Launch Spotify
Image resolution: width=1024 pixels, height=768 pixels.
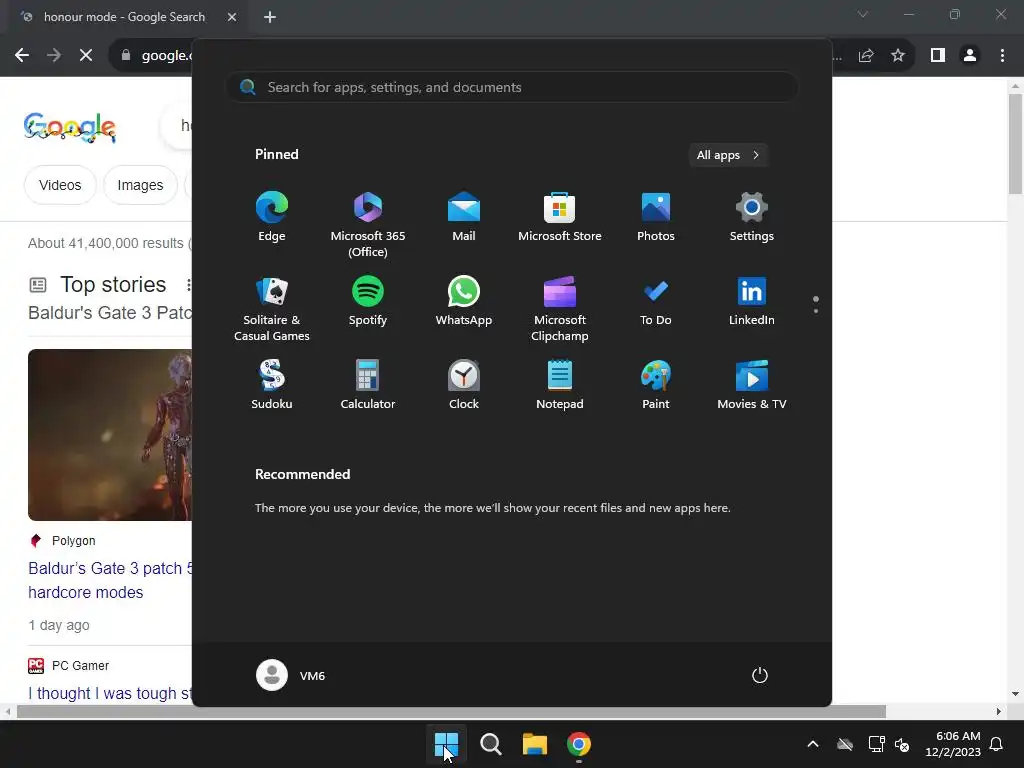point(368,301)
